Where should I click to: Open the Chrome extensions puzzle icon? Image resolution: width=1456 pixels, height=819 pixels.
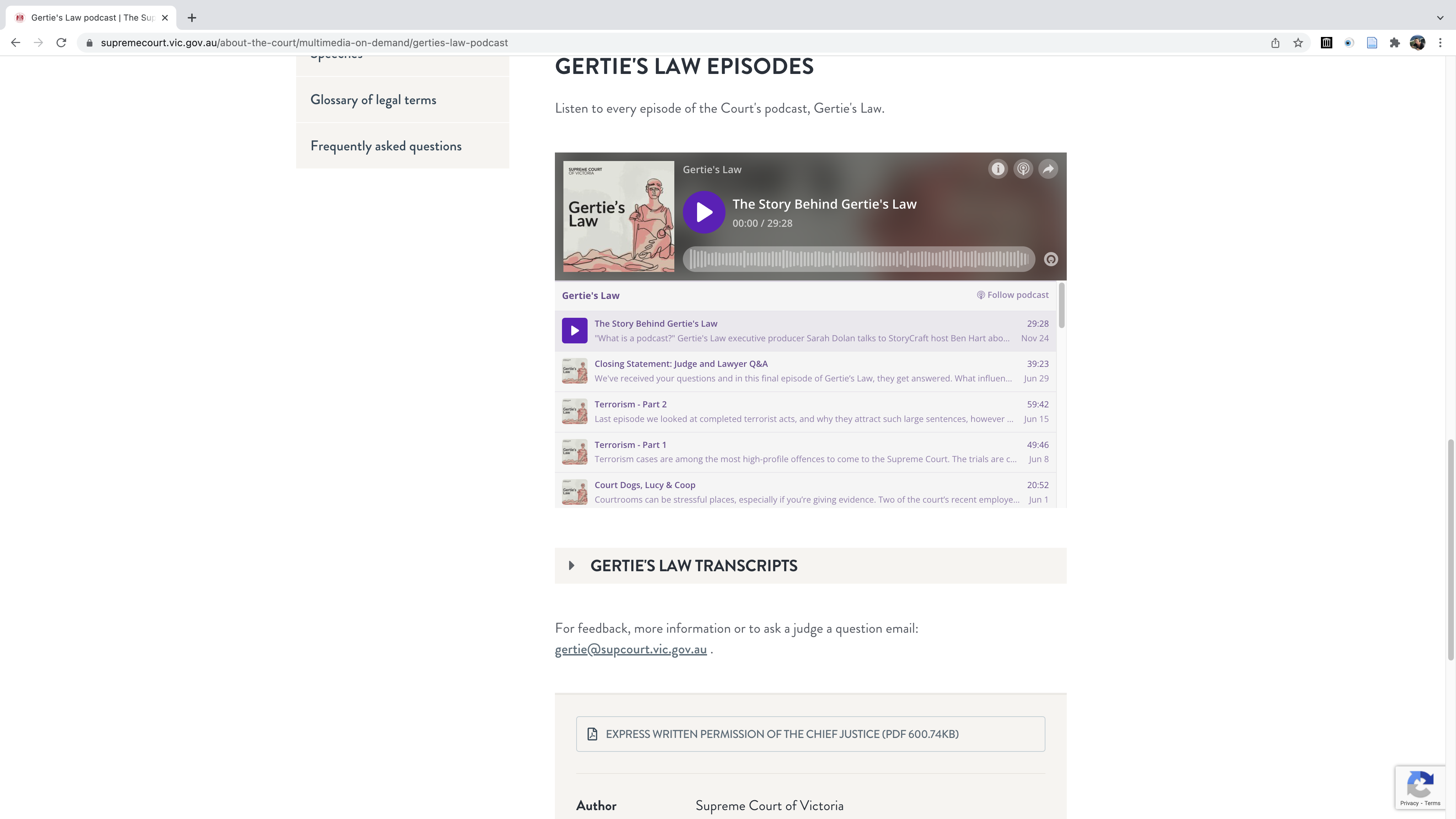(x=1395, y=42)
